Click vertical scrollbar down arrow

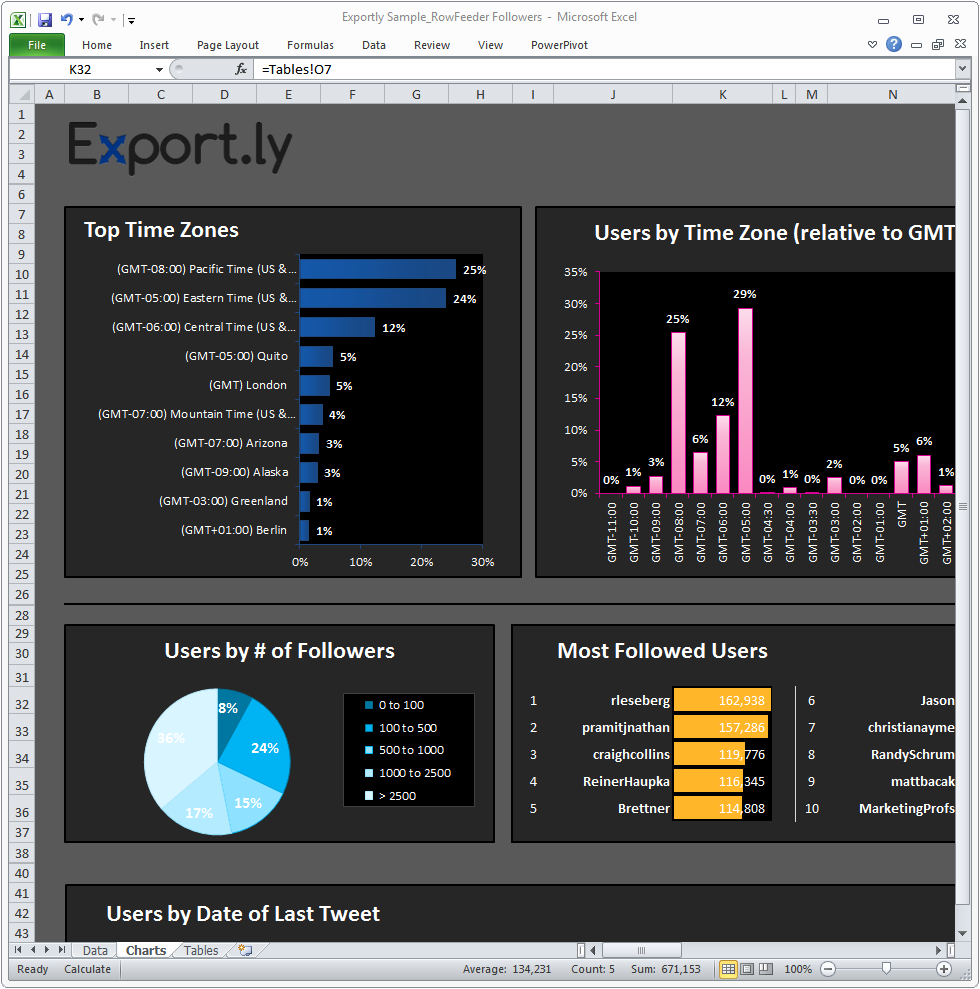[x=962, y=933]
